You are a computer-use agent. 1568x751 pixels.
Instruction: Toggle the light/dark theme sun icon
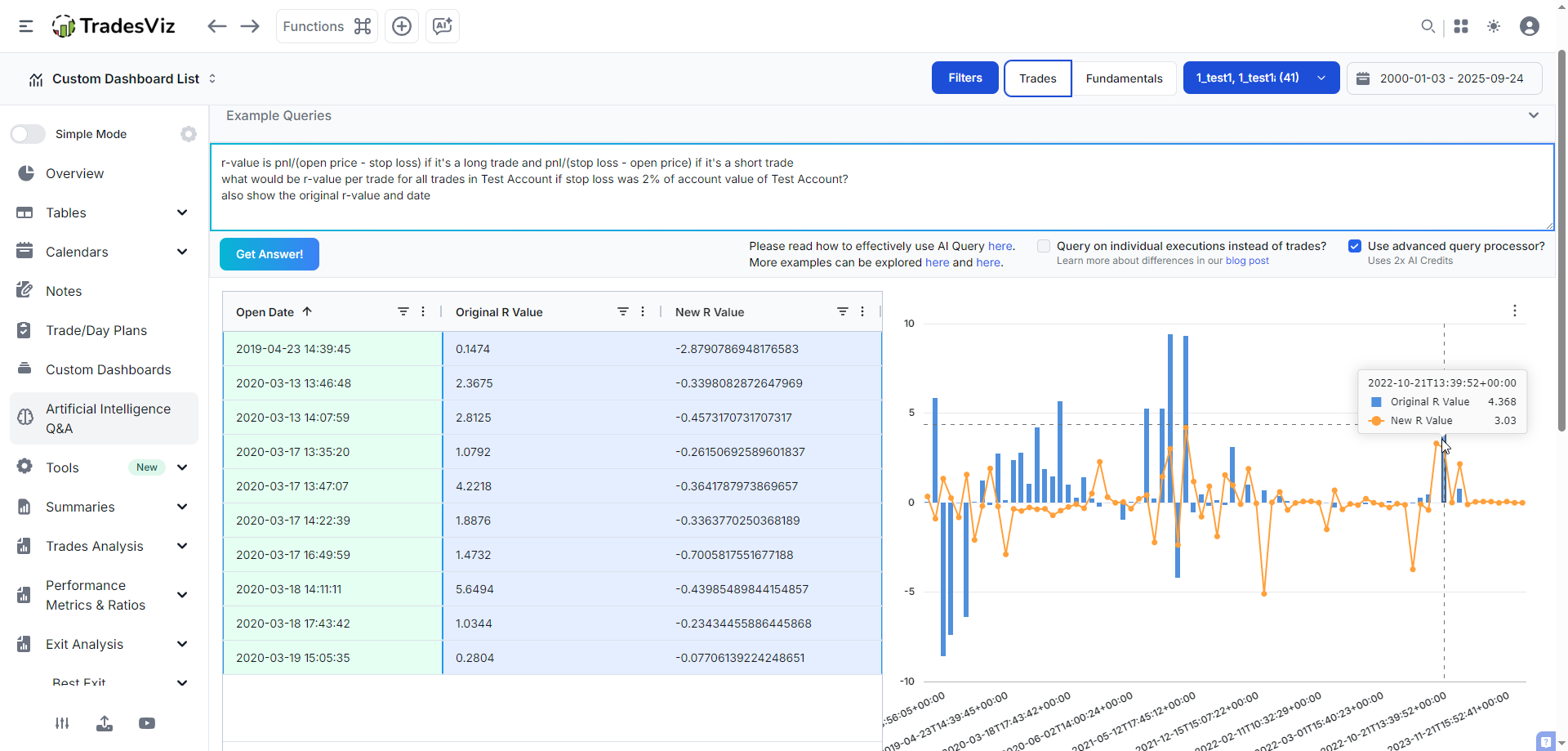(1494, 26)
